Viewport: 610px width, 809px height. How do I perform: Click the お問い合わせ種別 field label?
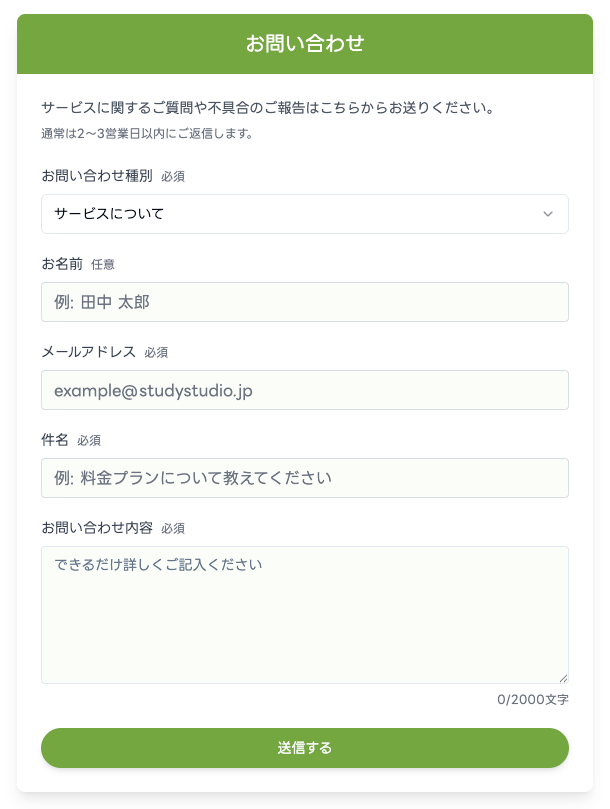click(97, 176)
